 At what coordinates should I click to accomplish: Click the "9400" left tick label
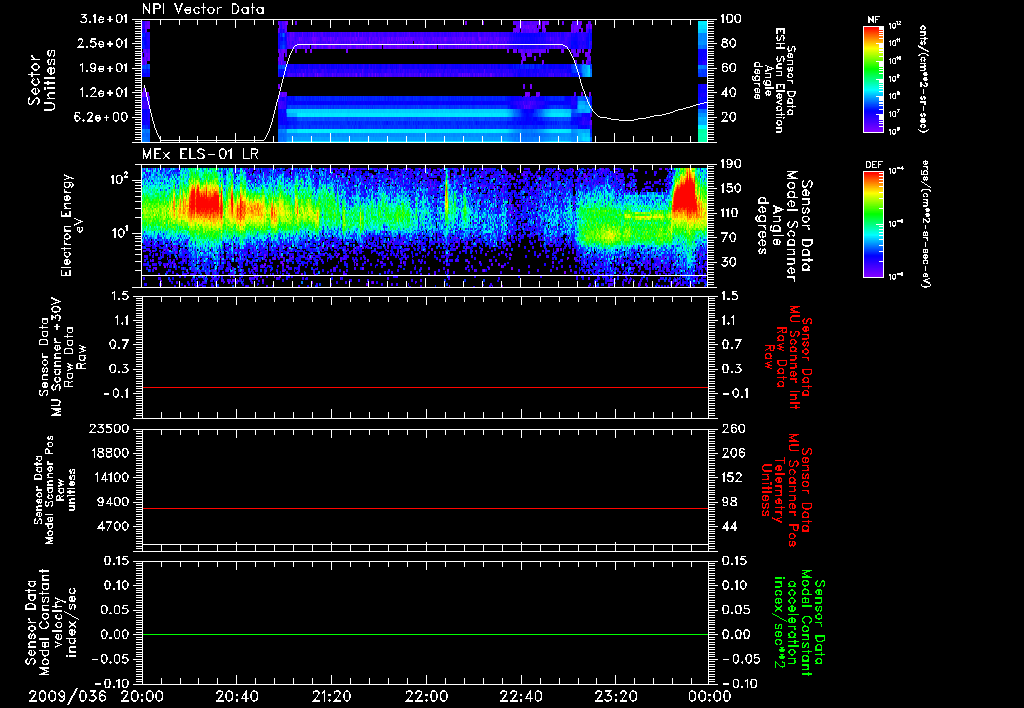pyautogui.click(x=112, y=502)
